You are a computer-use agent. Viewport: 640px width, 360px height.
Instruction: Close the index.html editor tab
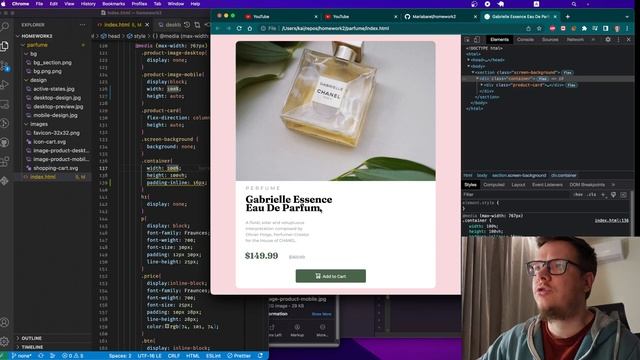point(147,25)
